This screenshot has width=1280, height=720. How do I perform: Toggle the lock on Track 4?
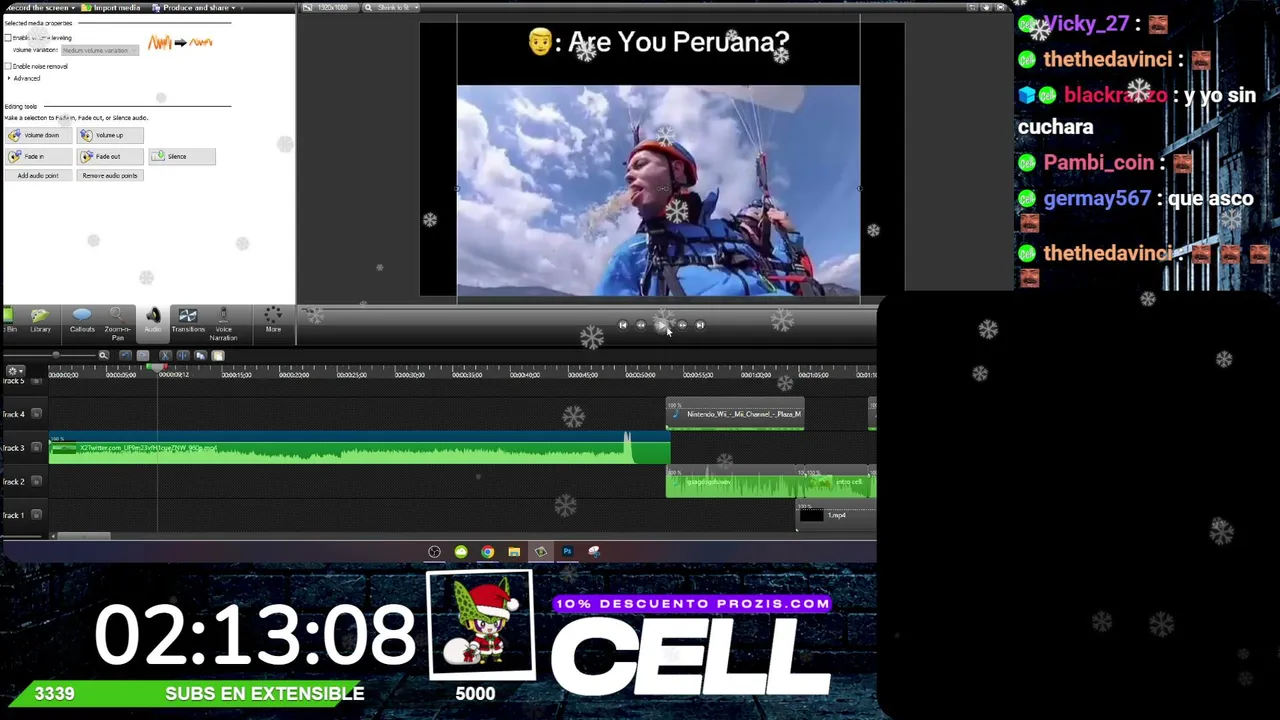[37, 414]
